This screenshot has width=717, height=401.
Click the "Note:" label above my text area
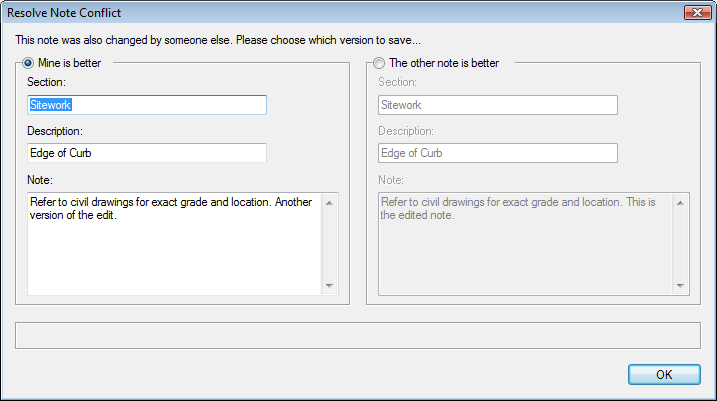click(x=40, y=180)
